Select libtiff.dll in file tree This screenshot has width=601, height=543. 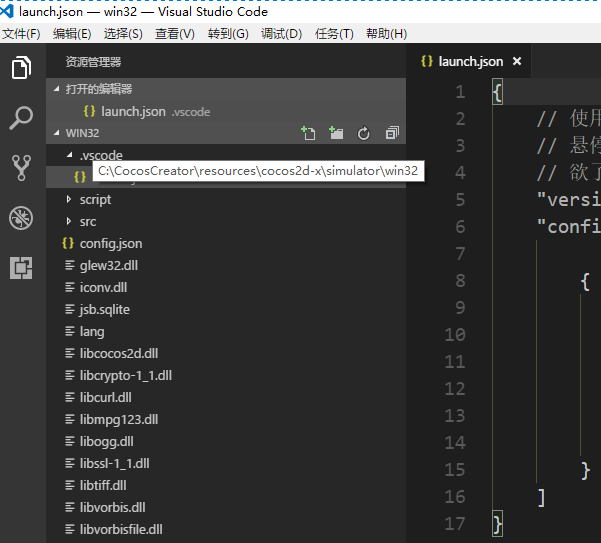pyautogui.click(x=226, y=485)
